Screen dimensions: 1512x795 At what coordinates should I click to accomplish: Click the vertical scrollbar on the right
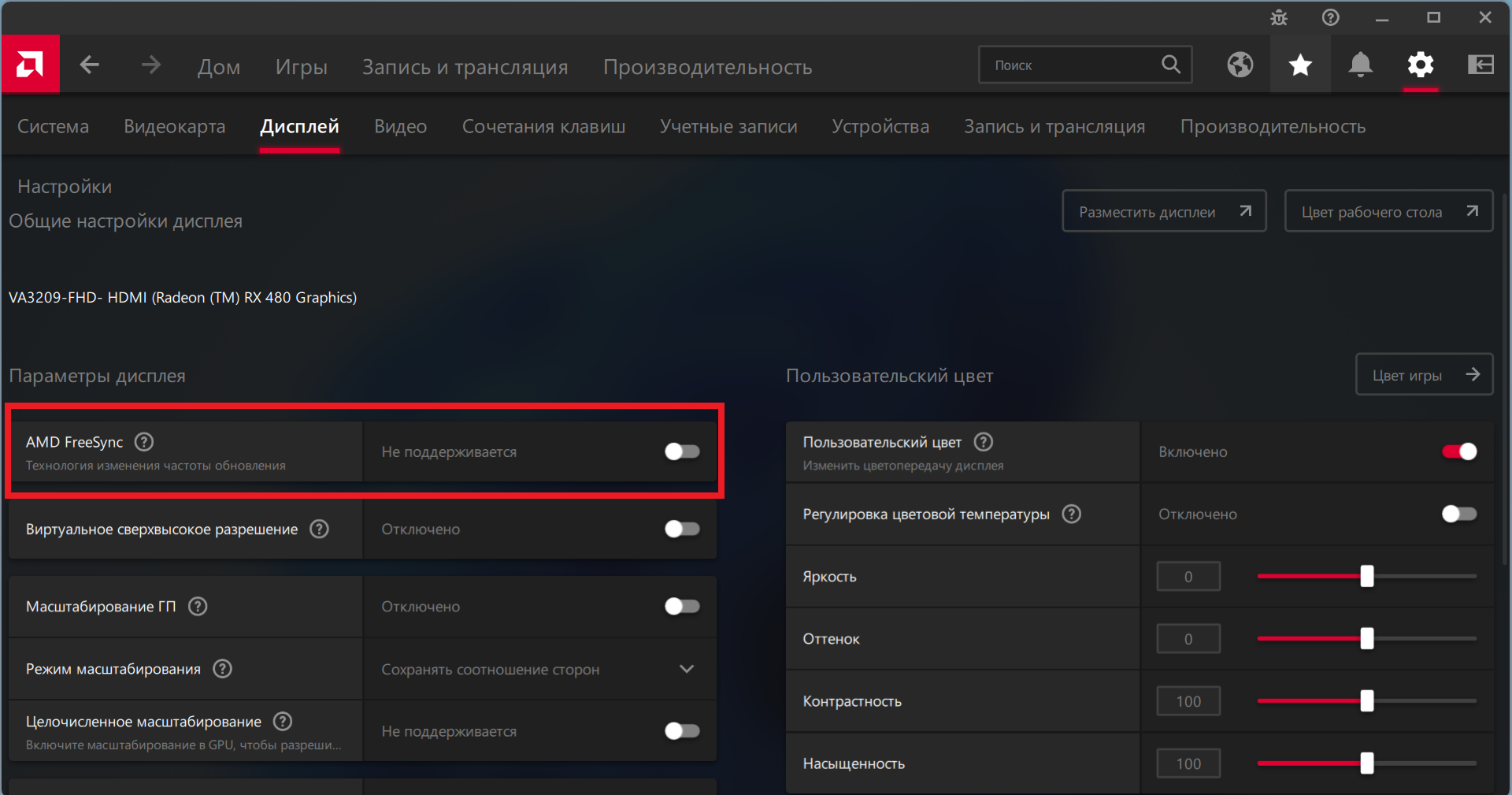tap(1506, 378)
